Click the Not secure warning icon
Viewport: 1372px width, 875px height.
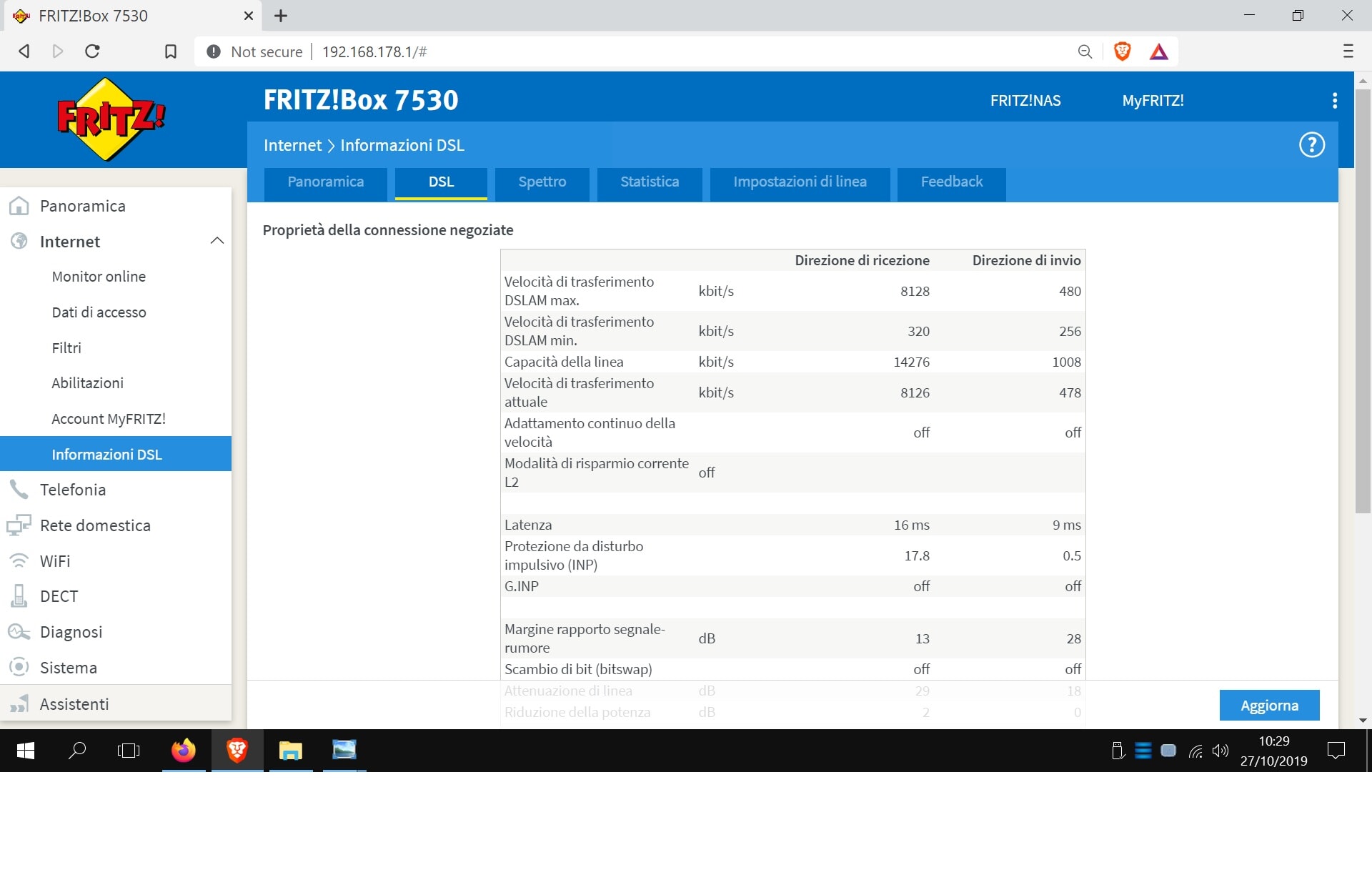point(213,51)
